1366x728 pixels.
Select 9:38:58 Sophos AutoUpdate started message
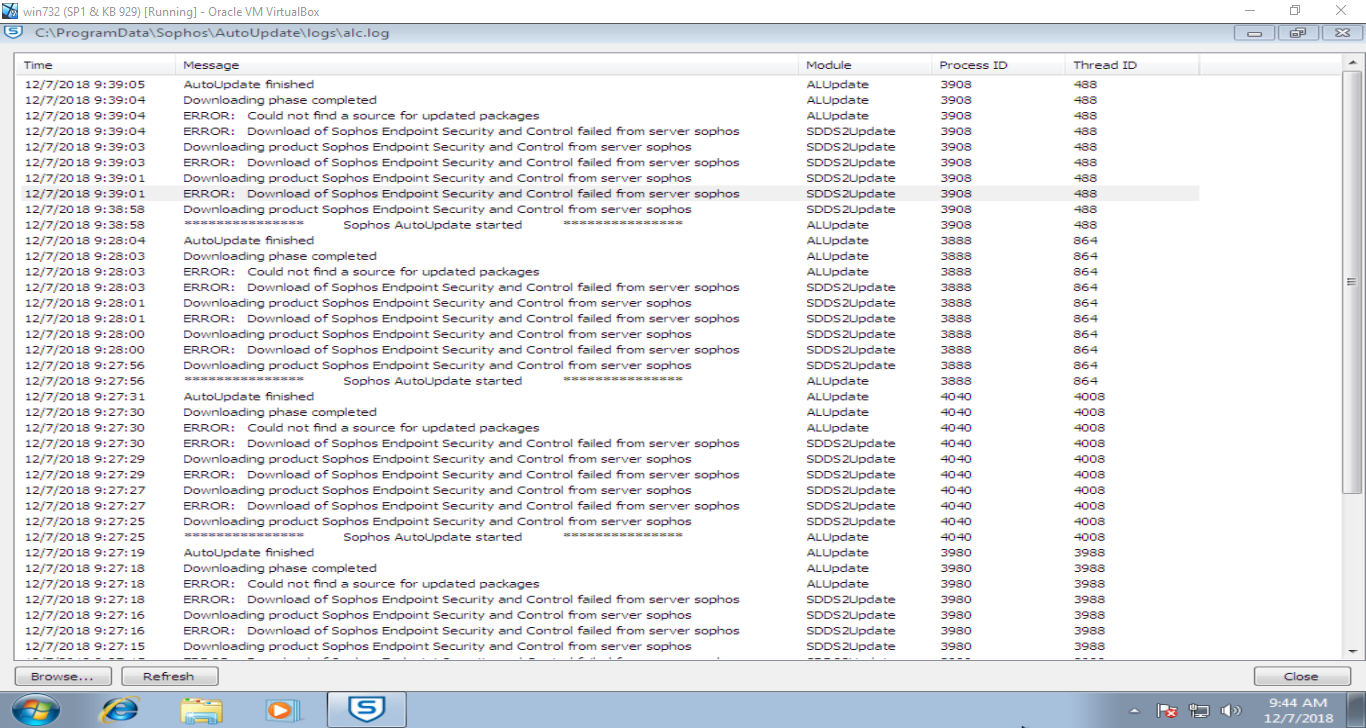(x=433, y=225)
